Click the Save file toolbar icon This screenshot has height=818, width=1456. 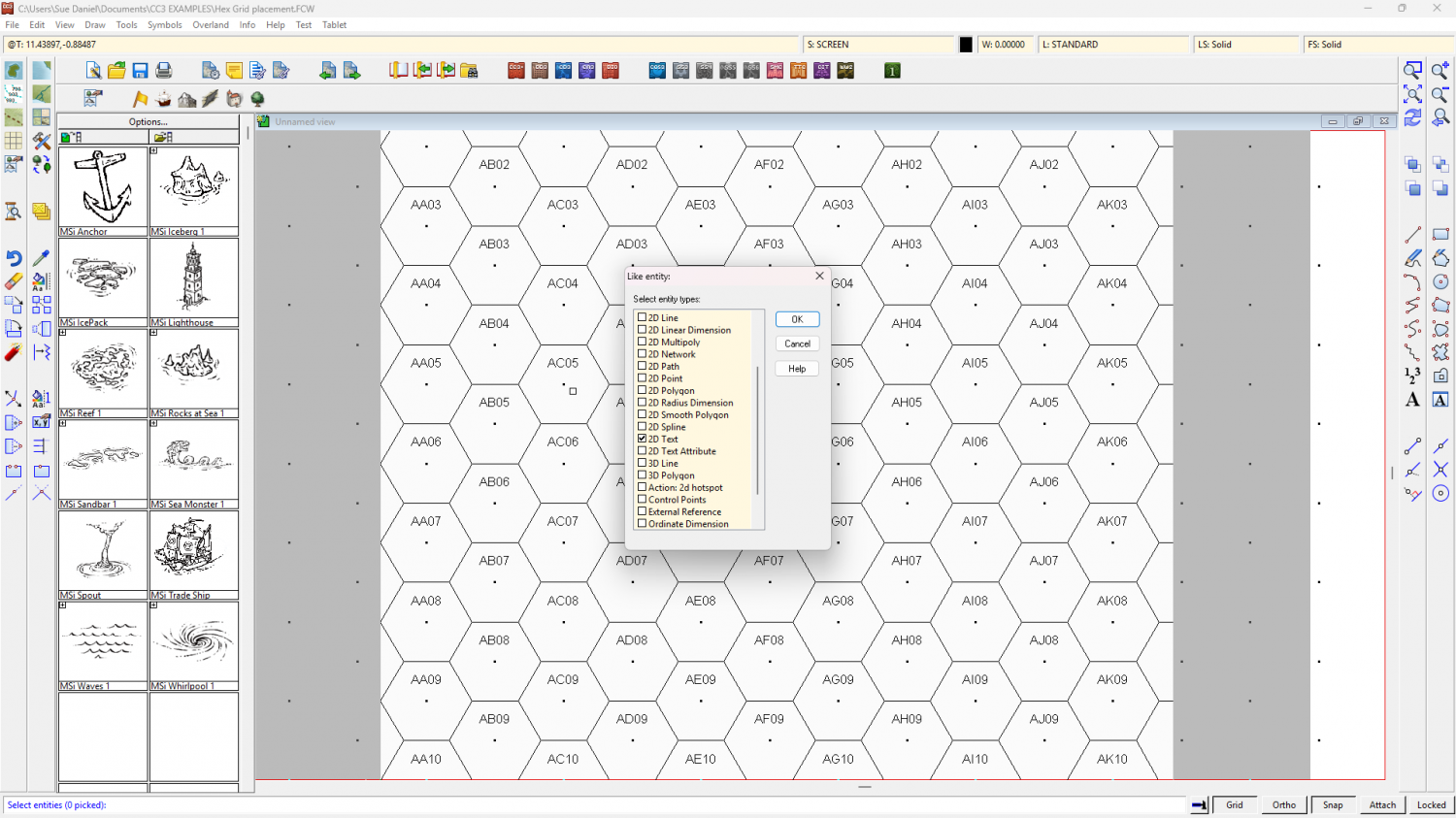[x=141, y=71]
